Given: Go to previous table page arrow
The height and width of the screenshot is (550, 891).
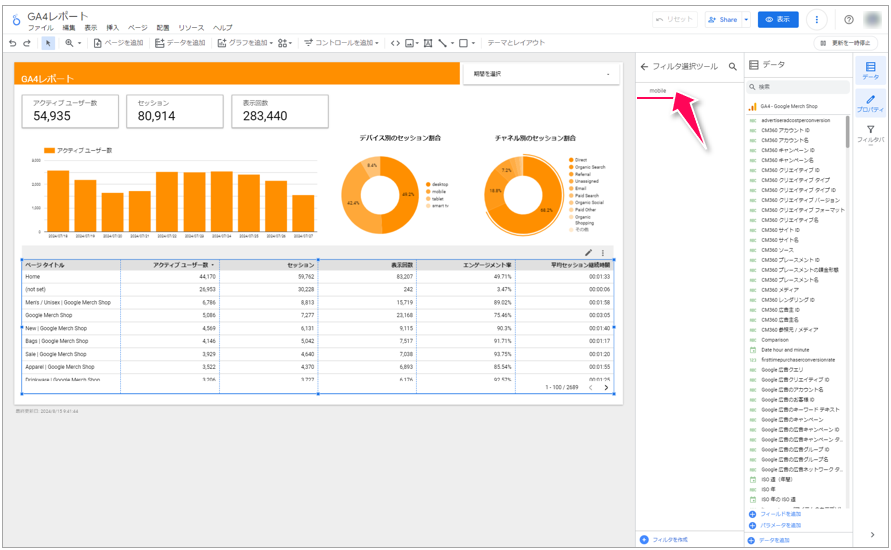Looking at the screenshot, I should tap(590, 388).
